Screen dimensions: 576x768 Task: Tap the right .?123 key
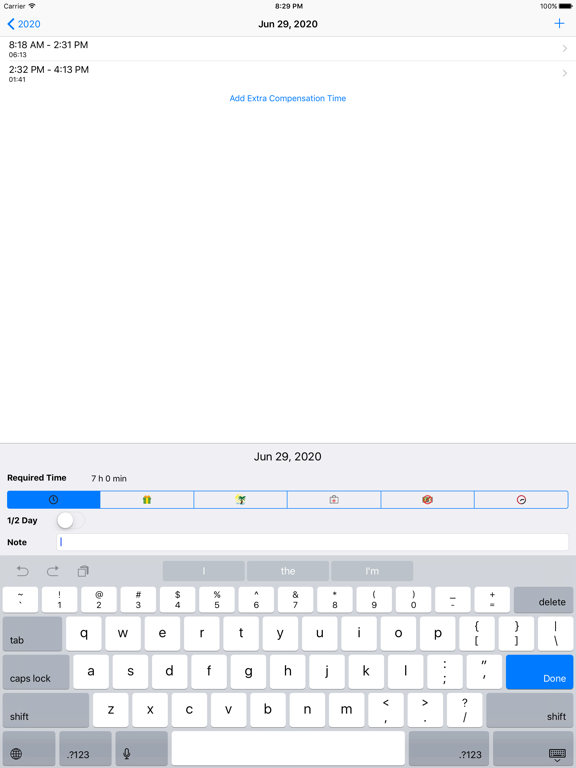point(449,748)
